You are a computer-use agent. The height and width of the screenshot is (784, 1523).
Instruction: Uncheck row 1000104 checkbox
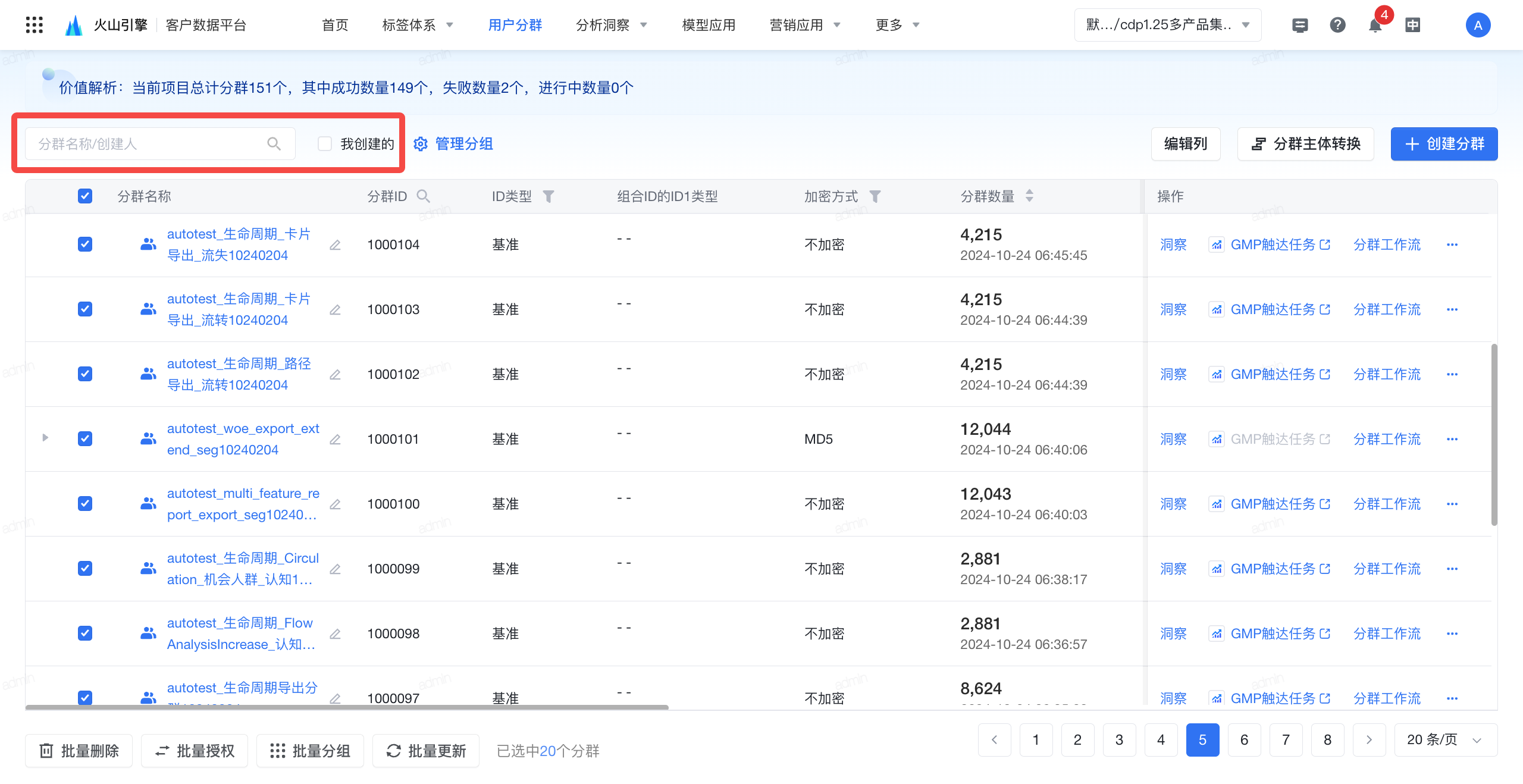[x=85, y=244]
